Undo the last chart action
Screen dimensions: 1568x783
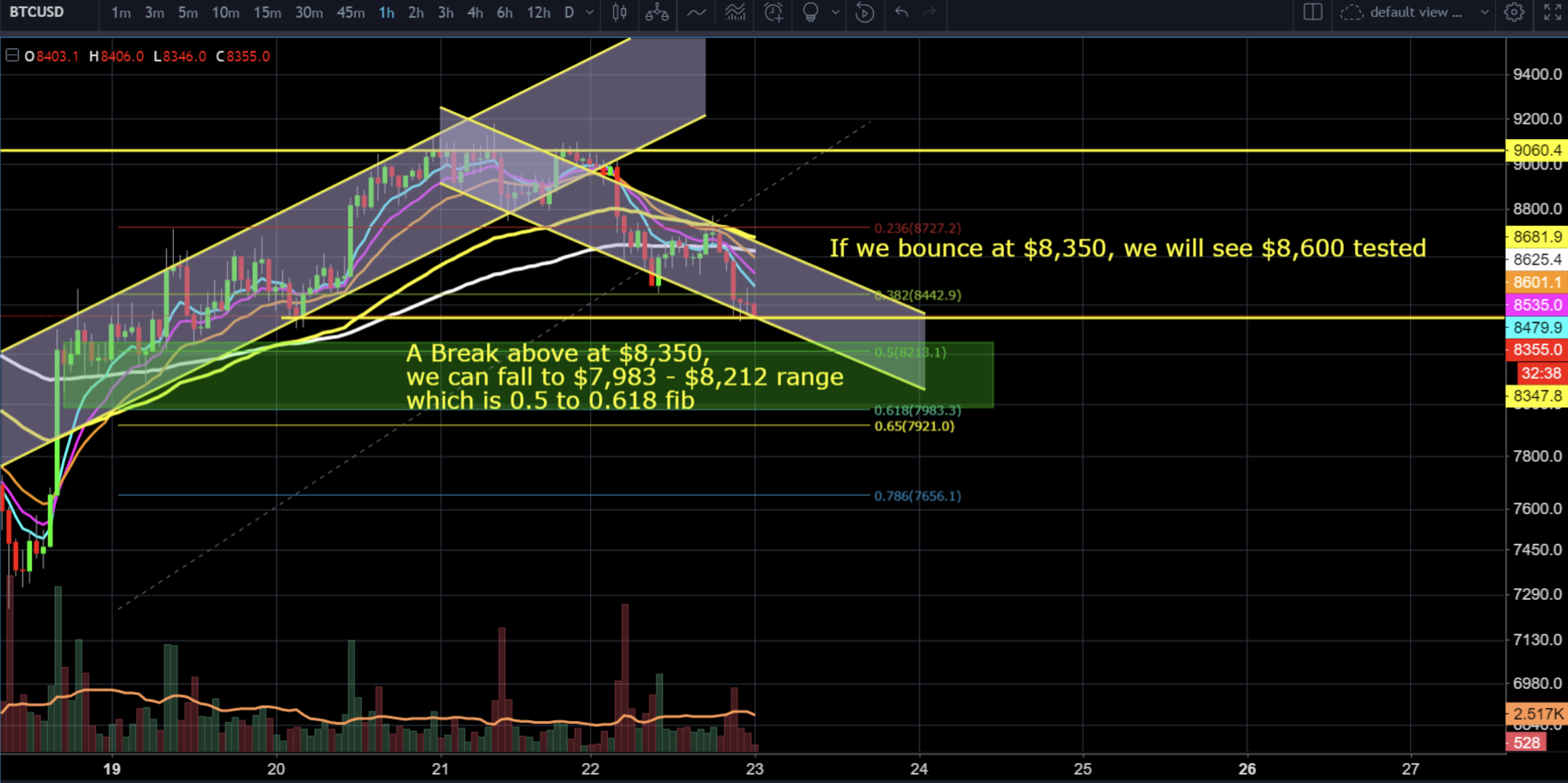click(902, 12)
